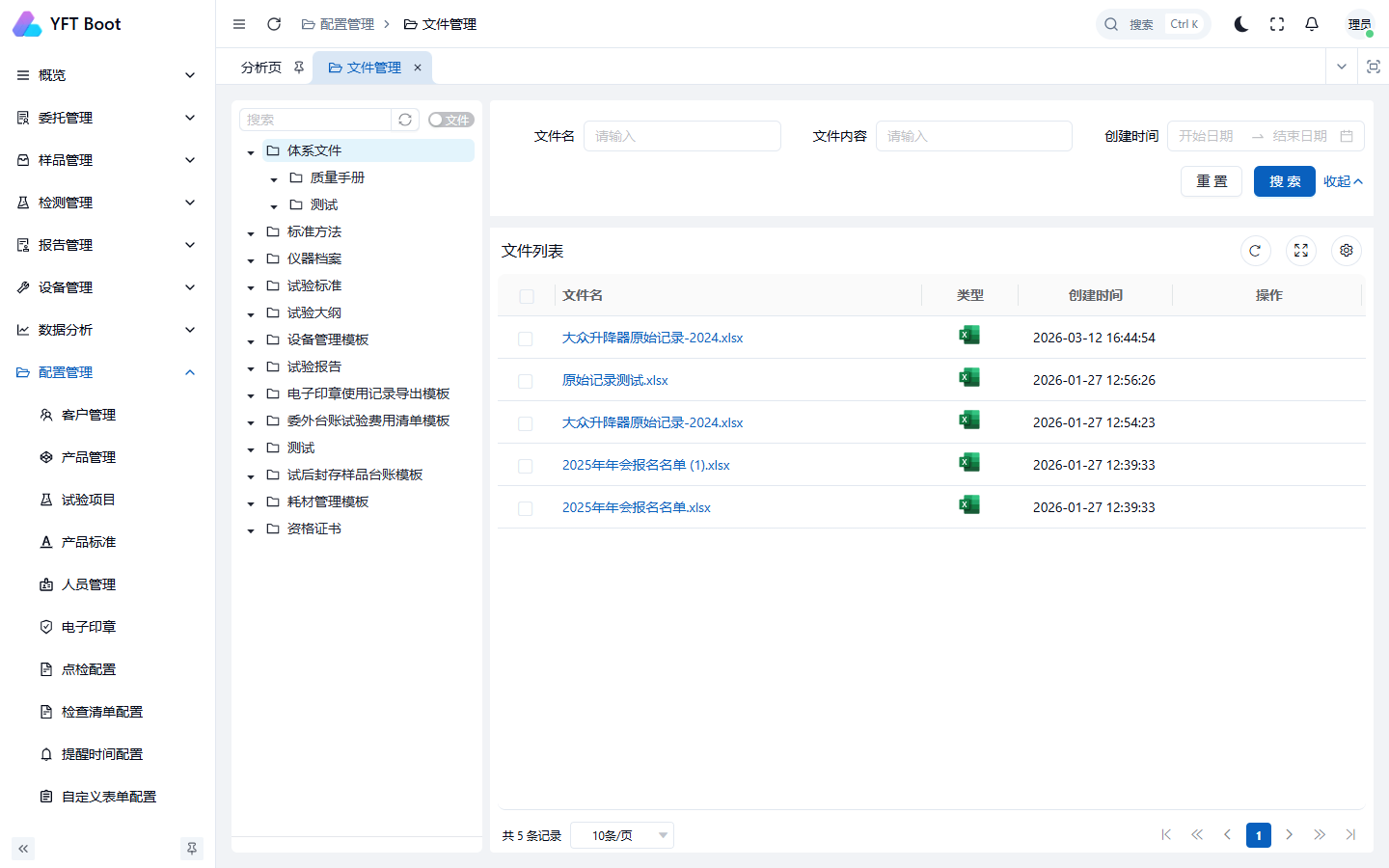Expand the file list table to fullscreen
1389x868 pixels.
click(x=1301, y=251)
